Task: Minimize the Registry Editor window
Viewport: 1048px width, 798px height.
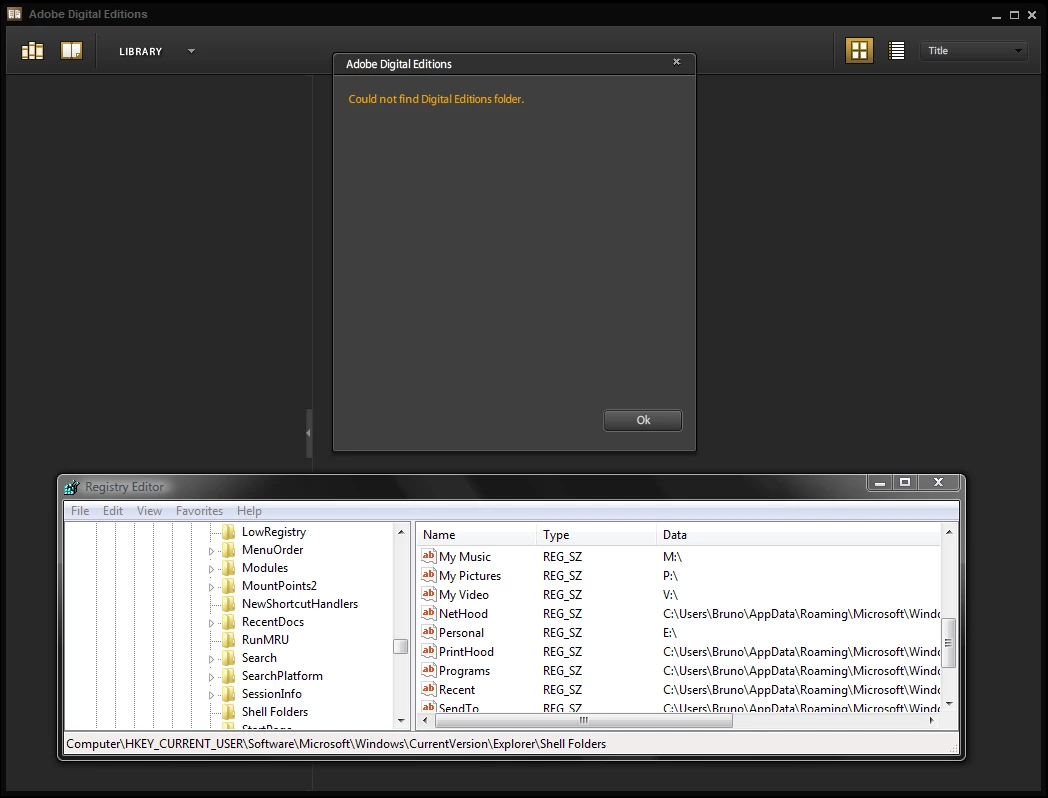Action: tap(880, 482)
